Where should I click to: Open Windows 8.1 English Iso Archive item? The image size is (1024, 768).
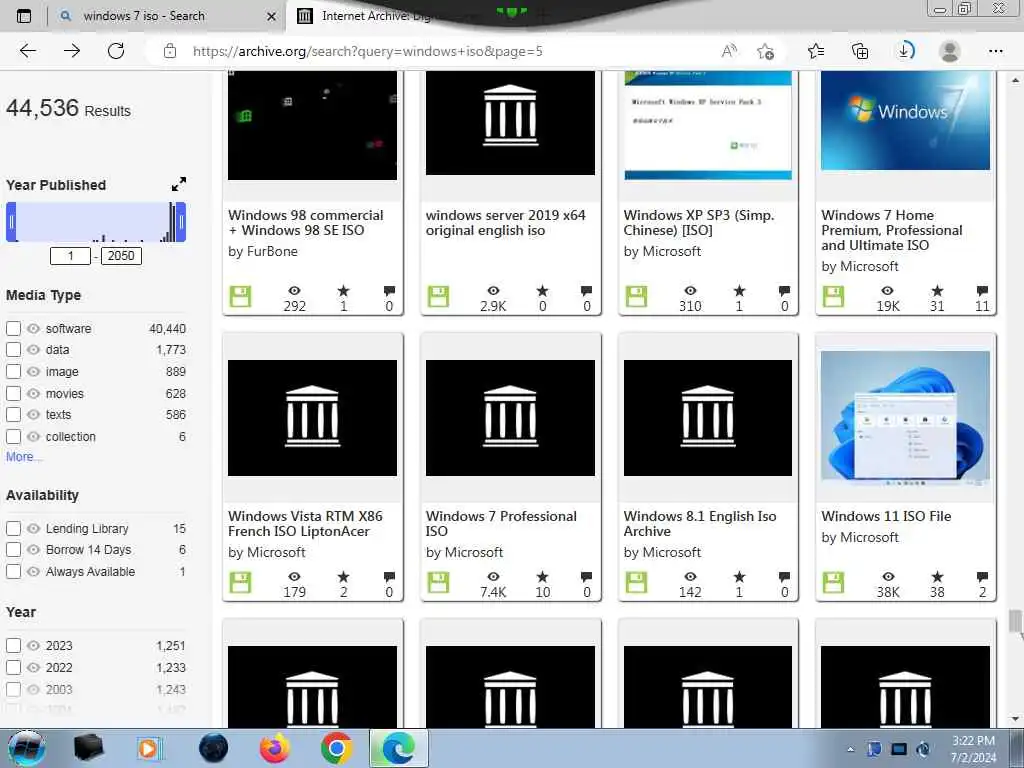pyautogui.click(x=700, y=524)
